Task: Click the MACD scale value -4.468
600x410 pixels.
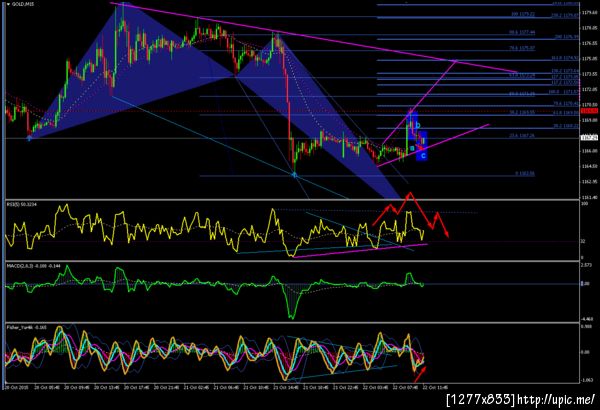Action: (587, 319)
